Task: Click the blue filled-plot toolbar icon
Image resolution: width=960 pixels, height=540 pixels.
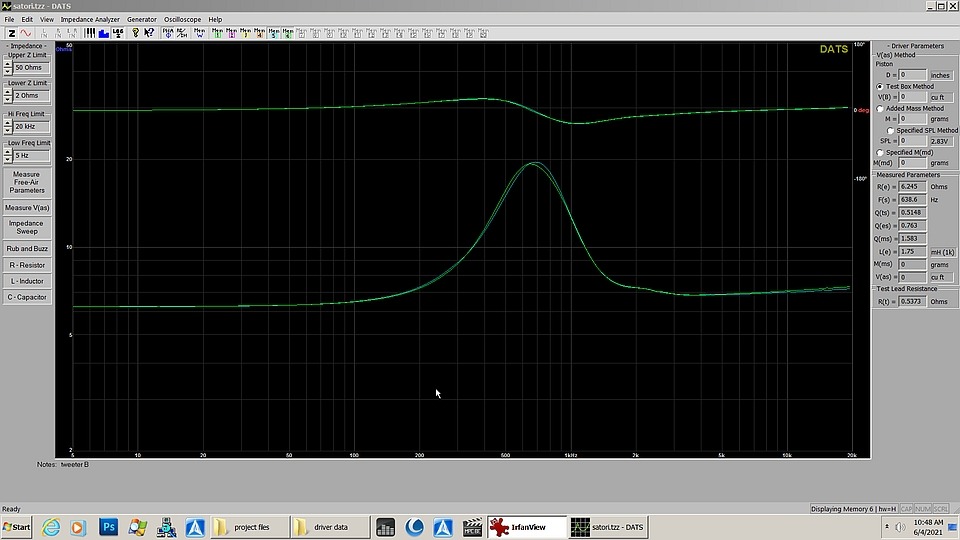Action: (103, 33)
